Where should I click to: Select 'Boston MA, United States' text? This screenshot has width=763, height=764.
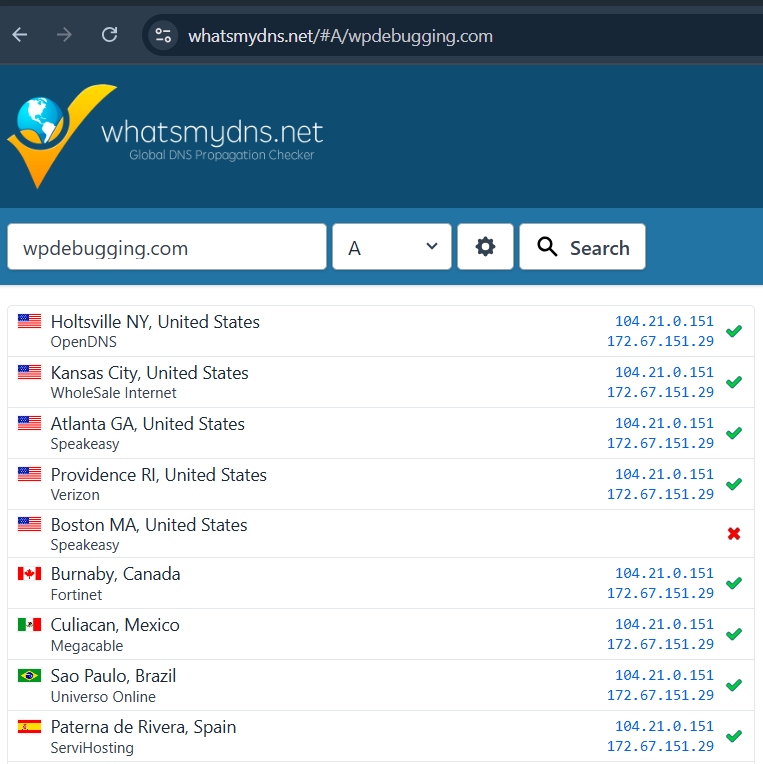[149, 525]
